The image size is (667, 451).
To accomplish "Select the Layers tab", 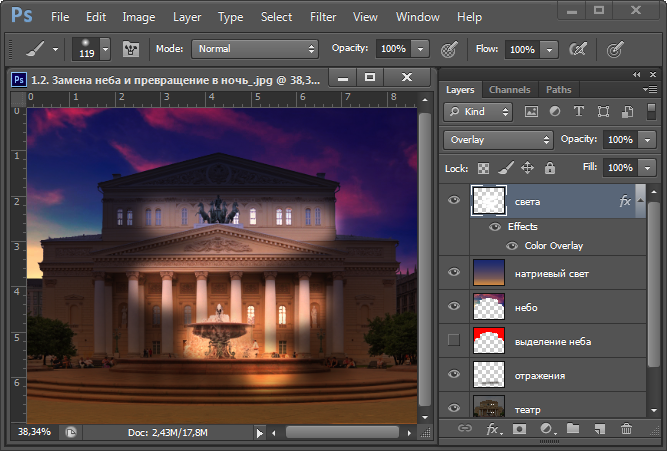I will (460, 90).
